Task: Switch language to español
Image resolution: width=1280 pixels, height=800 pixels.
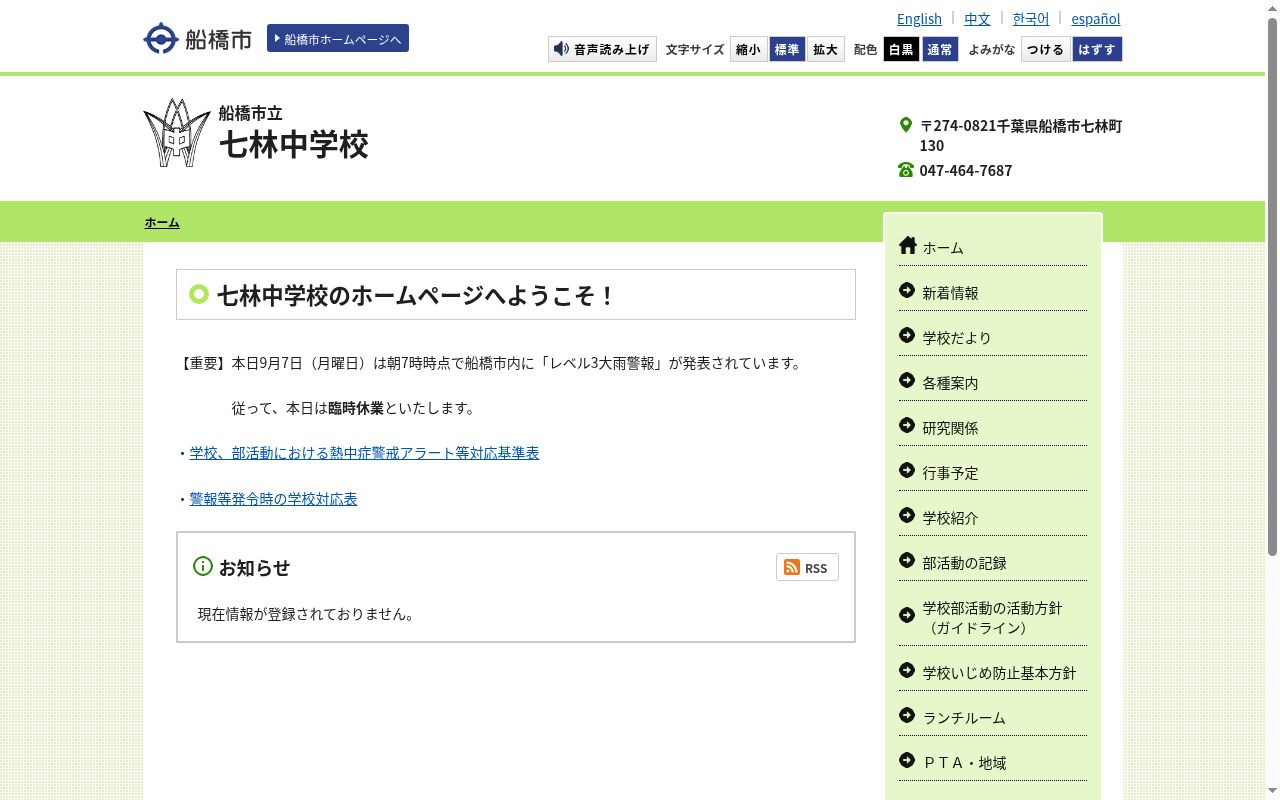Action: (x=1096, y=18)
